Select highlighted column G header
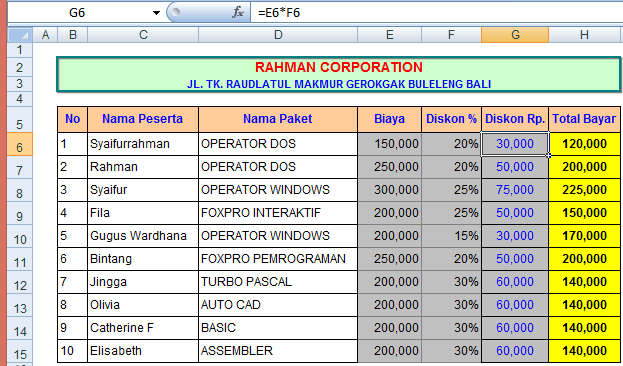 pyautogui.click(x=515, y=35)
